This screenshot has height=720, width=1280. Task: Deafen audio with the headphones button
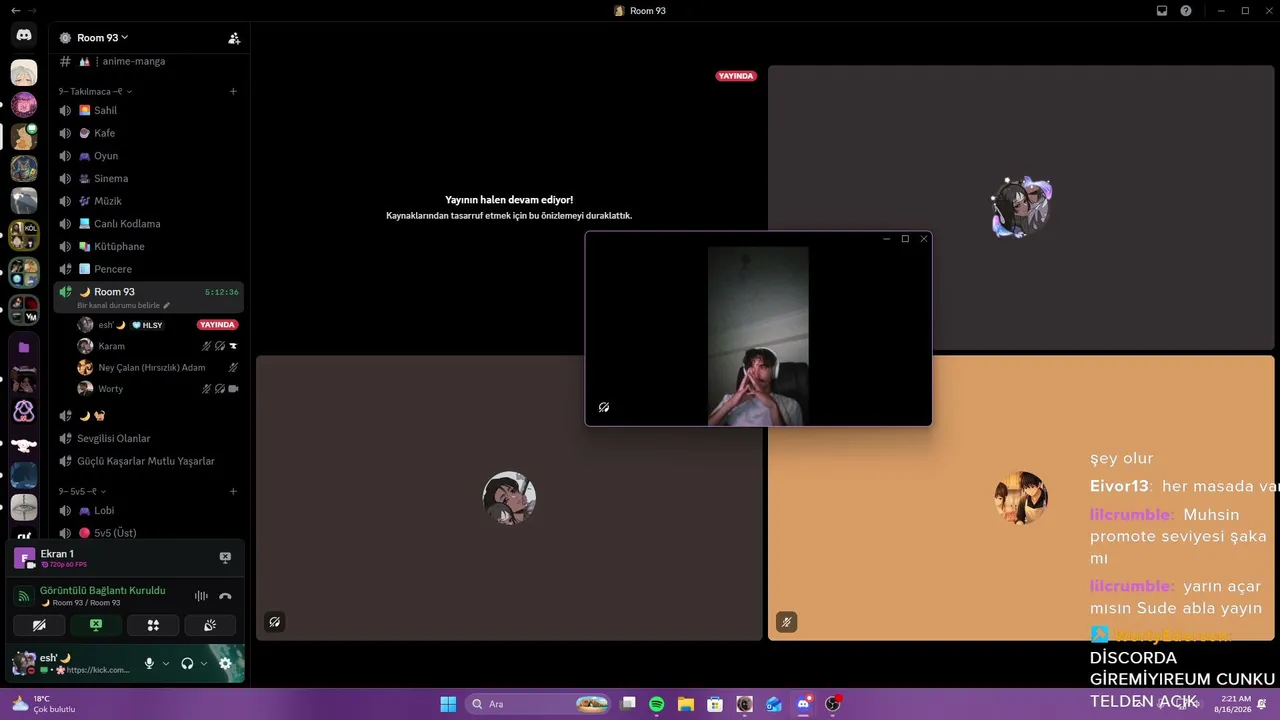pos(187,663)
